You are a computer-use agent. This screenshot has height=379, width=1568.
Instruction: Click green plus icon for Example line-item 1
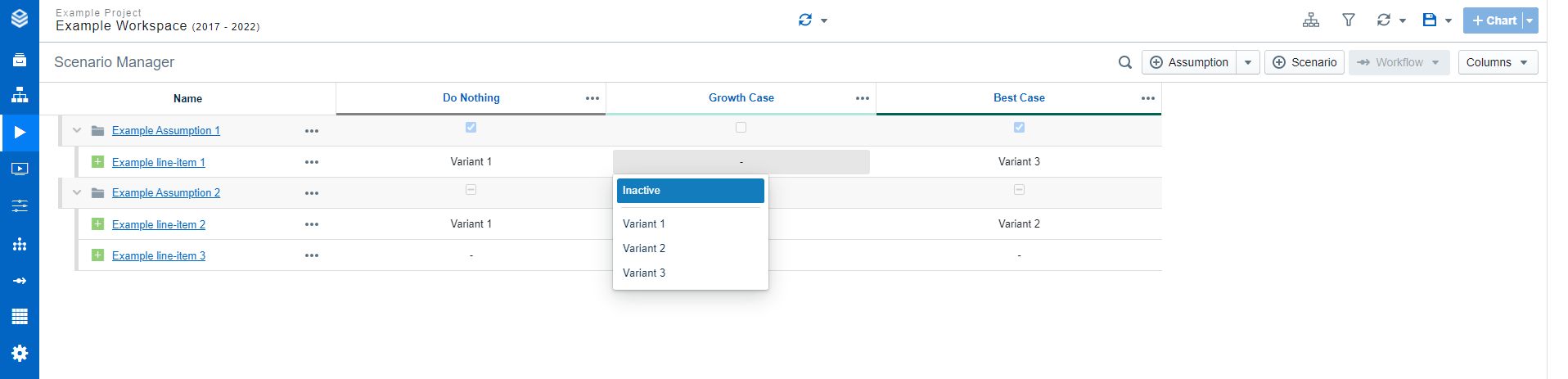[x=97, y=162]
